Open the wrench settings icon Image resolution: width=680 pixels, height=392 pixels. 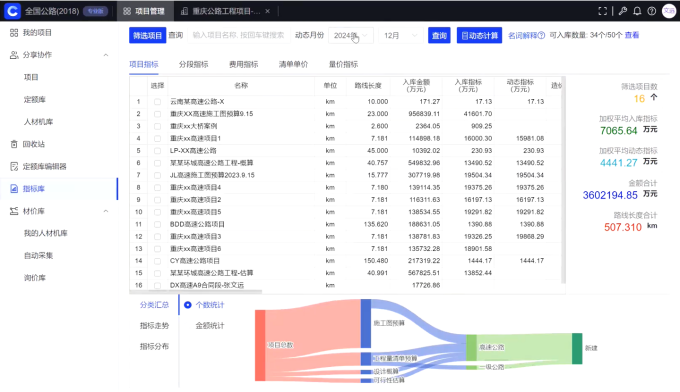(x=623, y=11)
